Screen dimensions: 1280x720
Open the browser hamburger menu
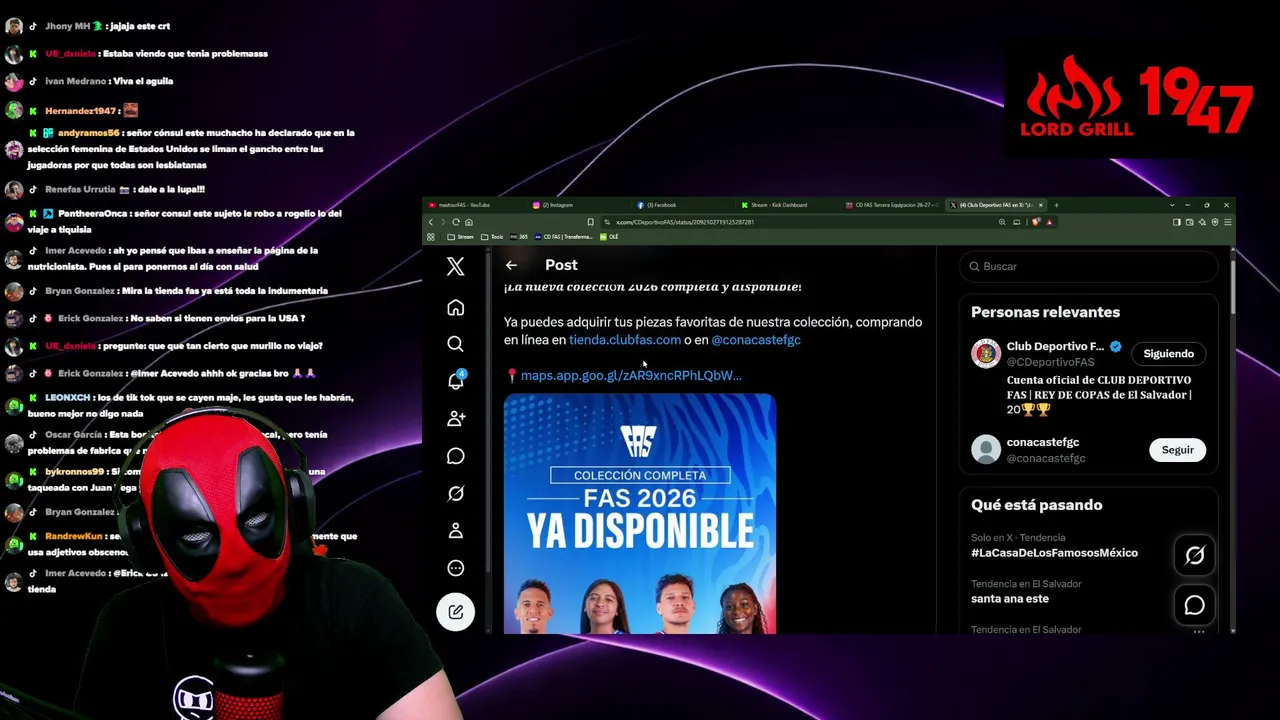point(1228,222)
